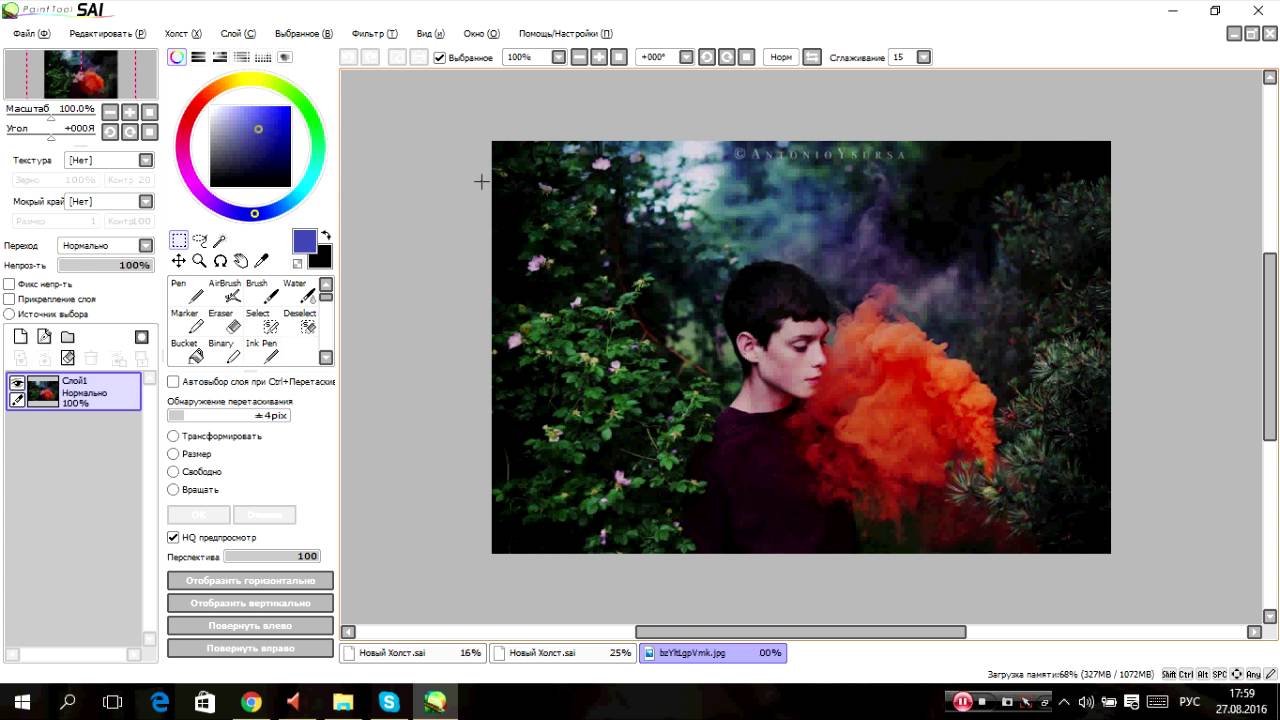Click the Непроз-ть opacity slider
1280x720 pixels.
[x=105, y=265]
